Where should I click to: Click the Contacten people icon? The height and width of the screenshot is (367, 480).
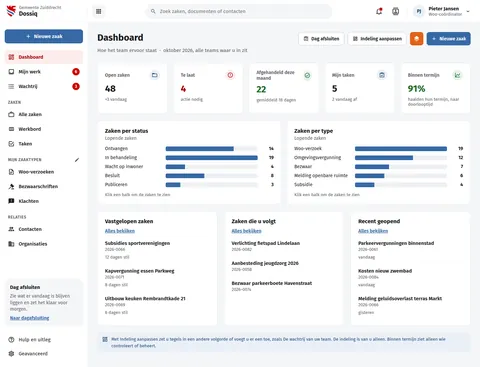[x=11, y=229]
